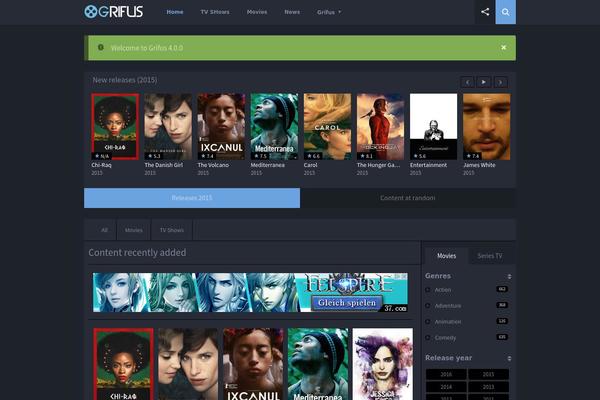Collapse the Release year section arrows
This screenshot has height=400, width=600.
point(509,358)
